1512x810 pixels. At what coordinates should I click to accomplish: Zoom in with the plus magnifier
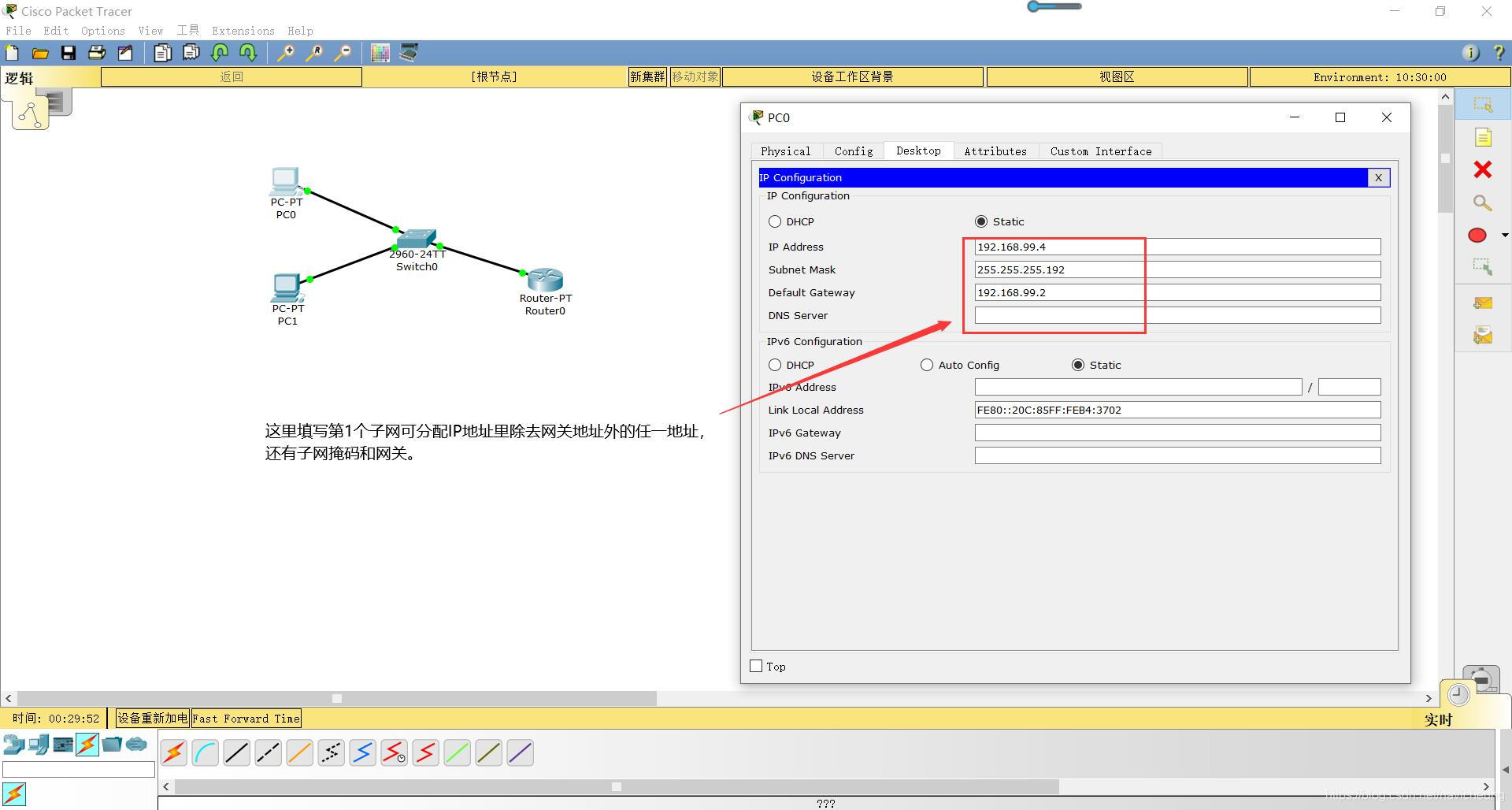click(286, 53)
